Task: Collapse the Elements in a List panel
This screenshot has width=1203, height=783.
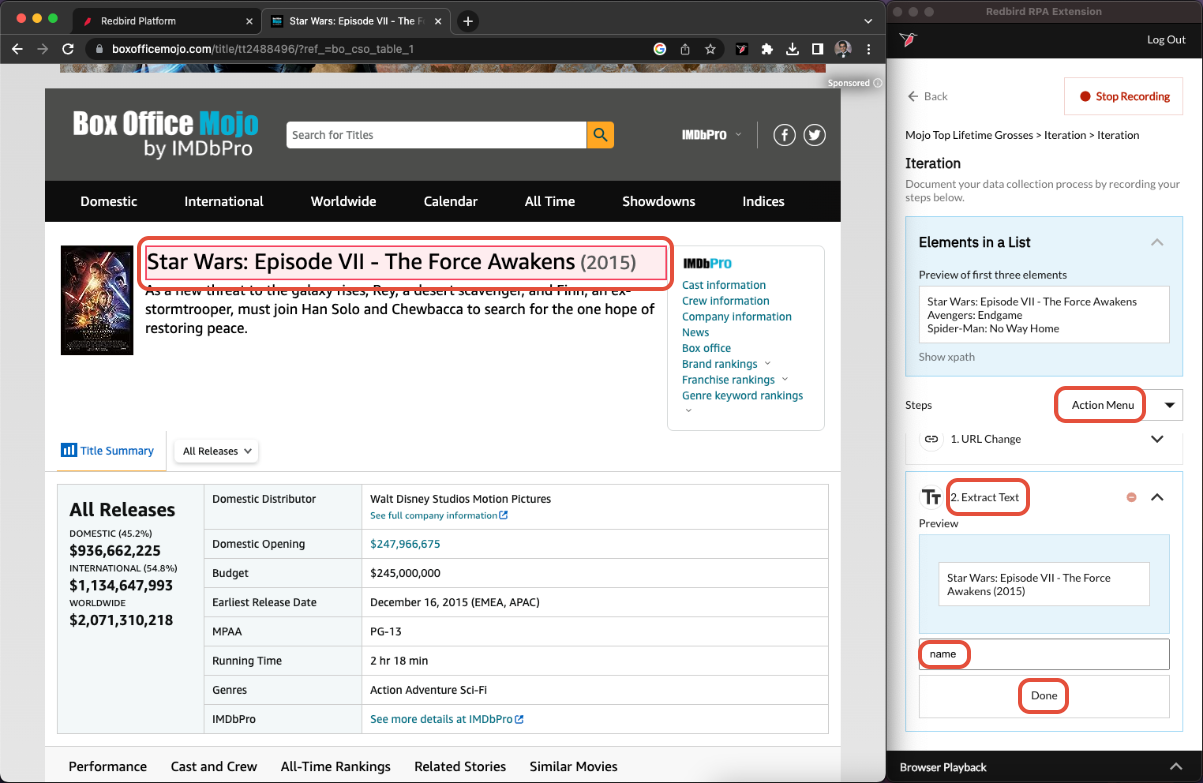Action: click(1157, 242)
